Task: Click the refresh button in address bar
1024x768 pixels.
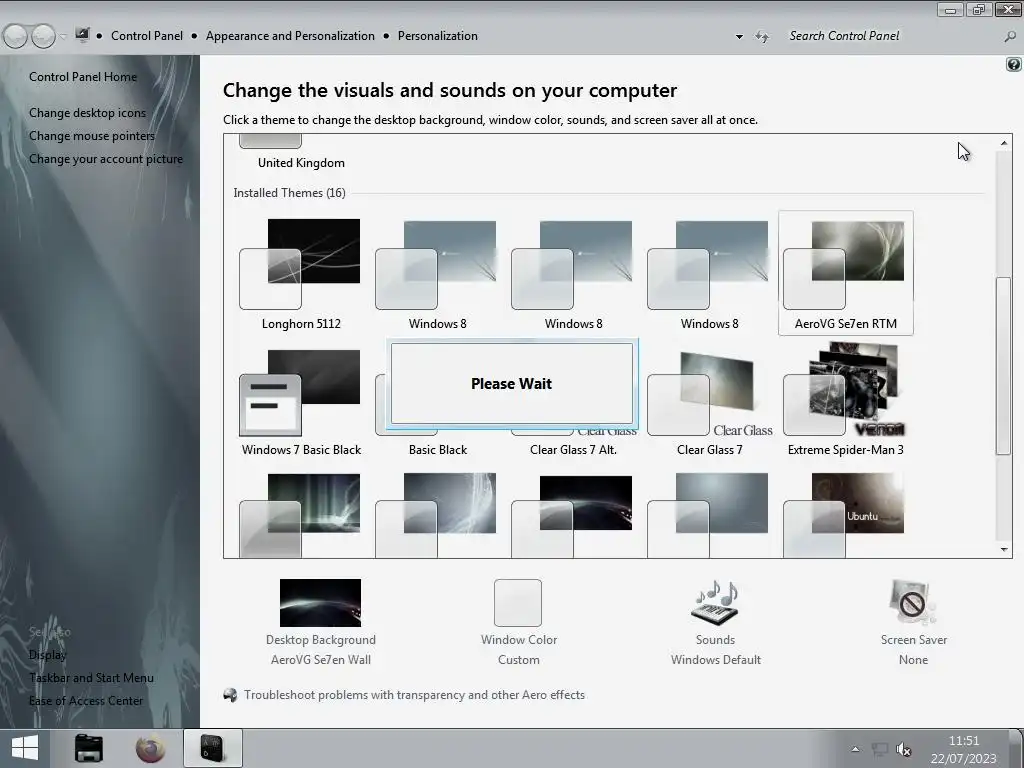Action: [762, 37]
